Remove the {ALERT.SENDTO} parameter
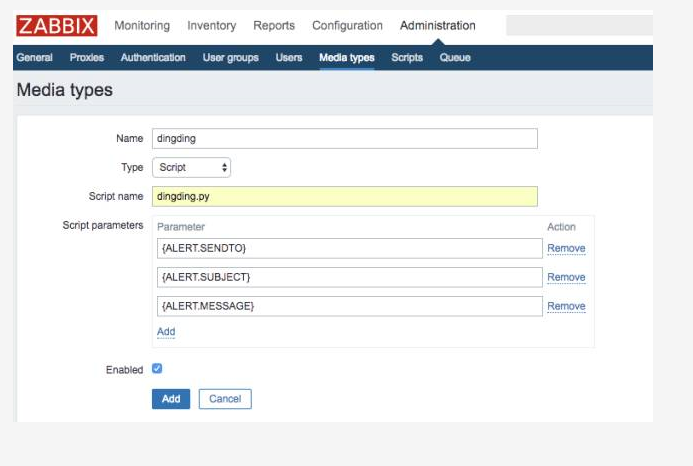Image resolution: width=693 pixels, height=466 pixels. click(566, 248)
